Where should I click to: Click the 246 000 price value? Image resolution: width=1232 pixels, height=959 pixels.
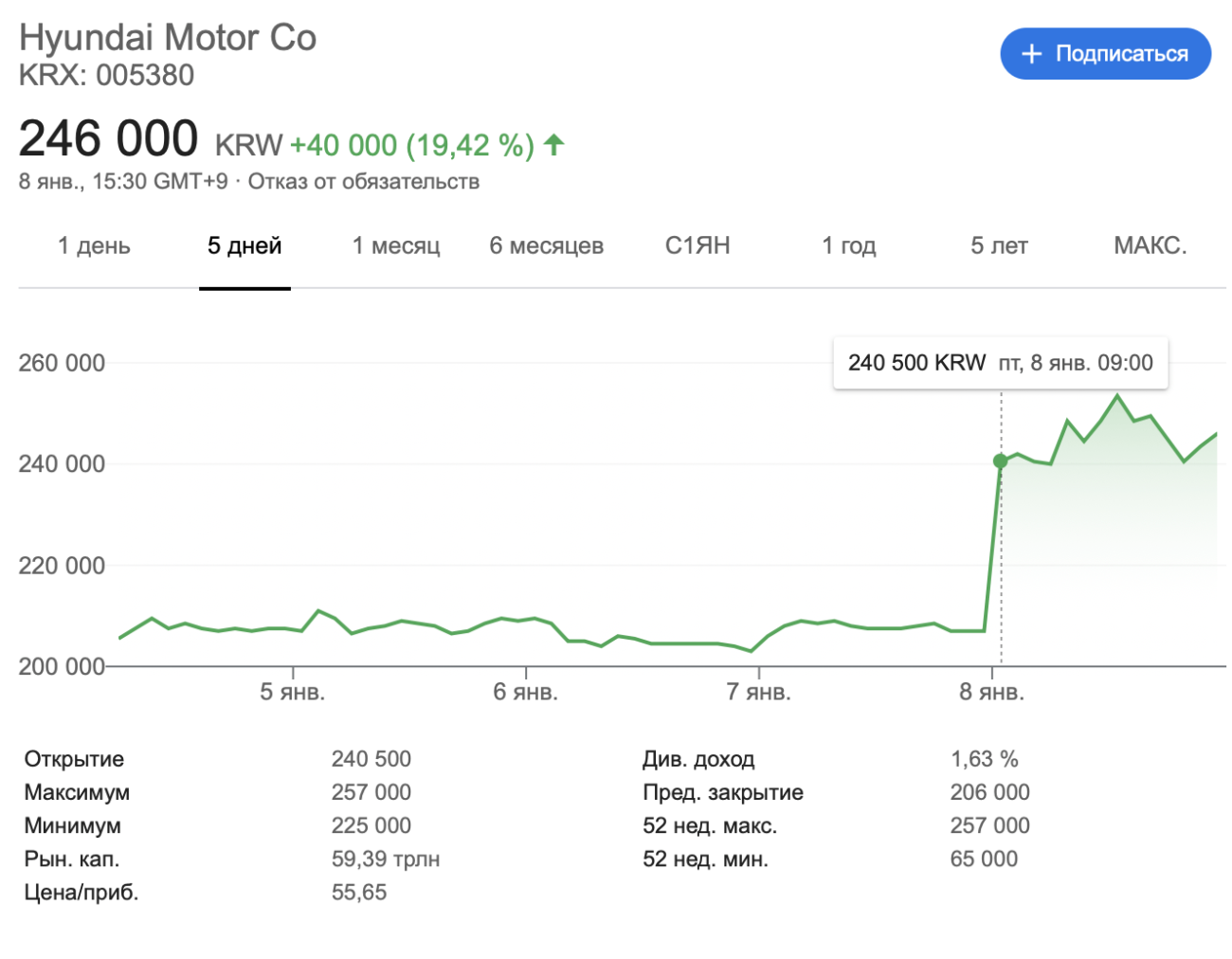pos(109,138)
